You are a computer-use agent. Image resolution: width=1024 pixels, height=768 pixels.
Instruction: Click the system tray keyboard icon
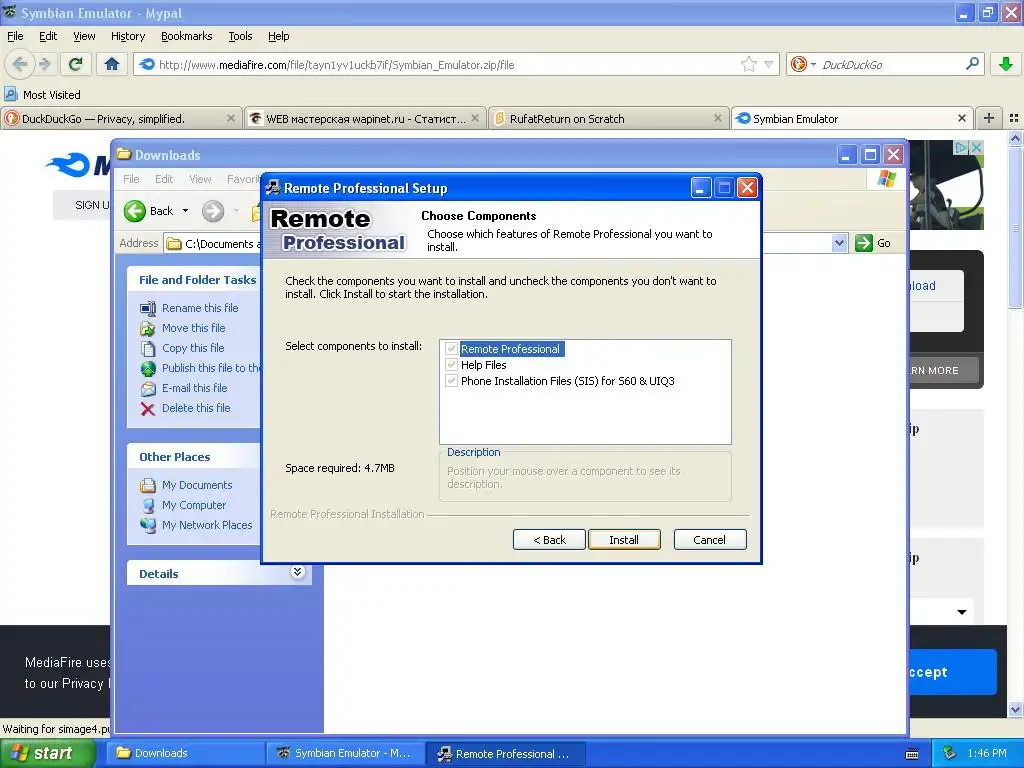click(x=912, y=754)
